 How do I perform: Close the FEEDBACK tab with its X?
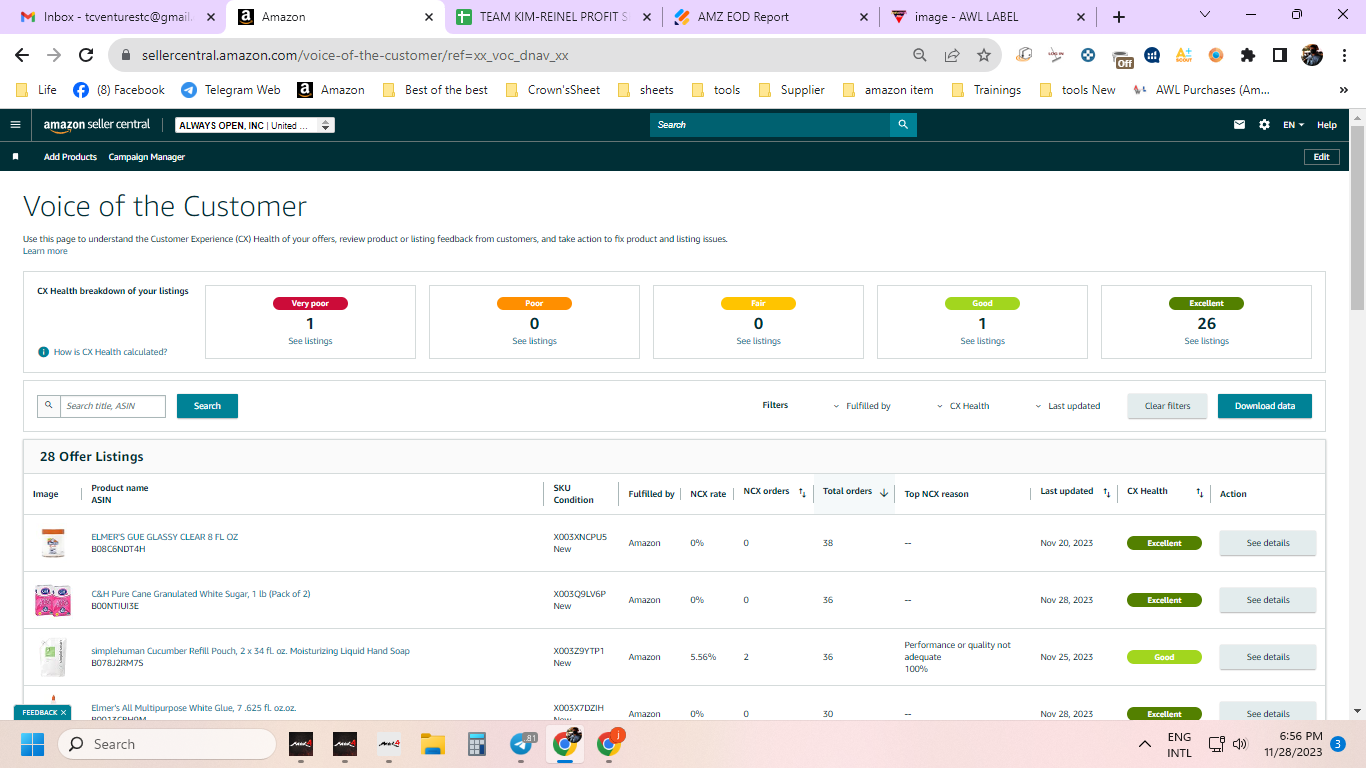64,713
